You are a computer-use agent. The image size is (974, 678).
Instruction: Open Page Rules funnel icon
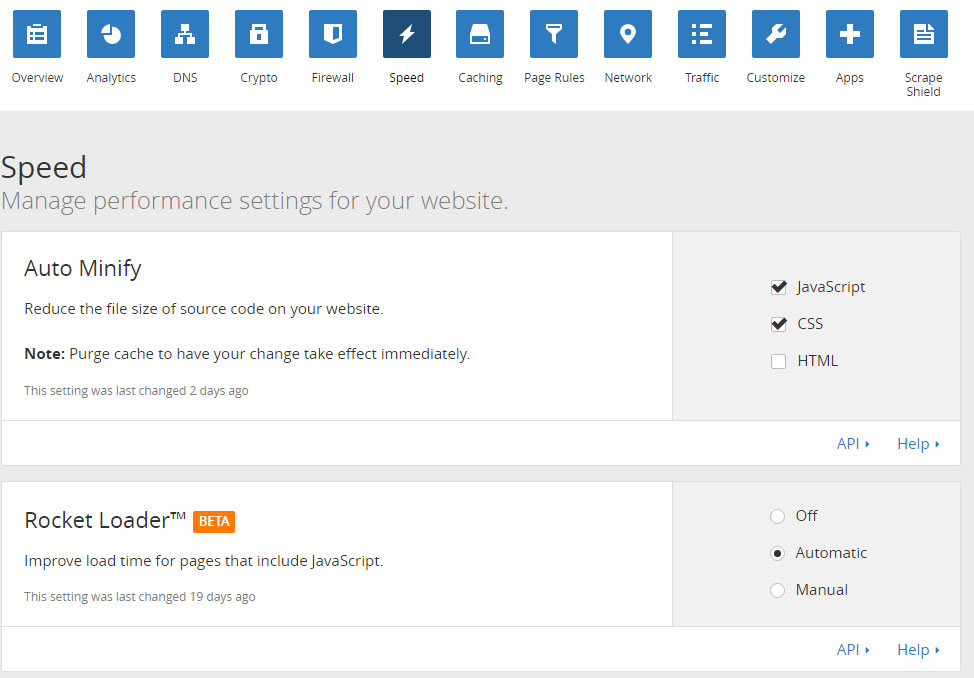click(554, 35)
